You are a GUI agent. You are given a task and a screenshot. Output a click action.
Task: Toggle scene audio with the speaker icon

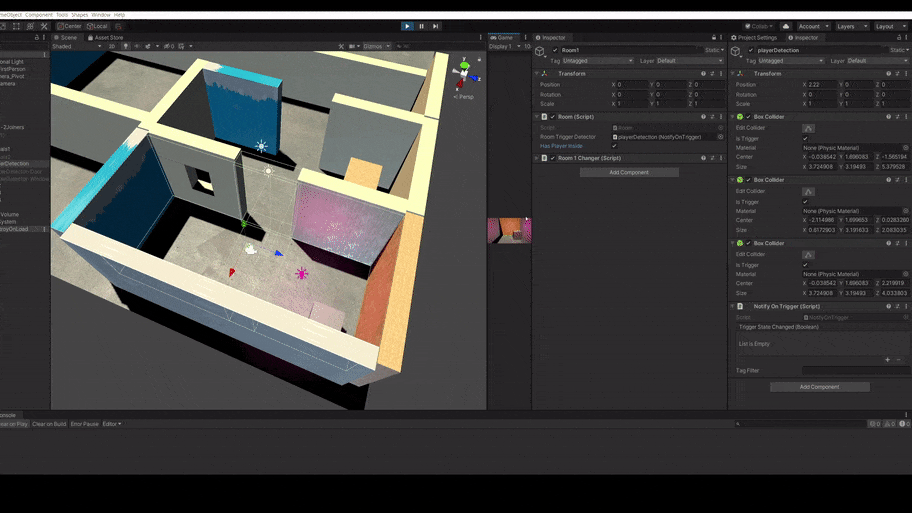pyautogui.click(x=138, y=46)
